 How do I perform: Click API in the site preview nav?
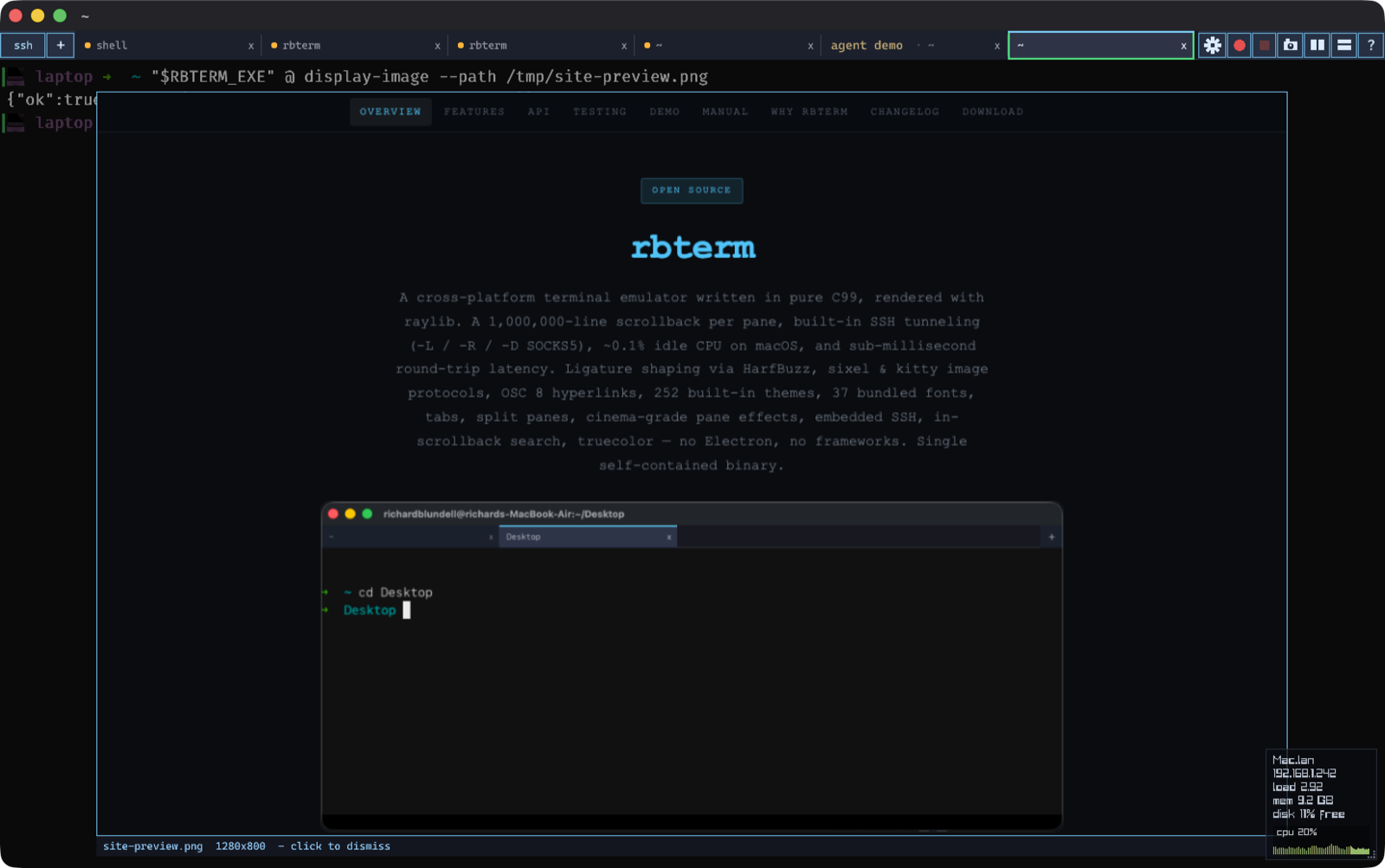538,112
